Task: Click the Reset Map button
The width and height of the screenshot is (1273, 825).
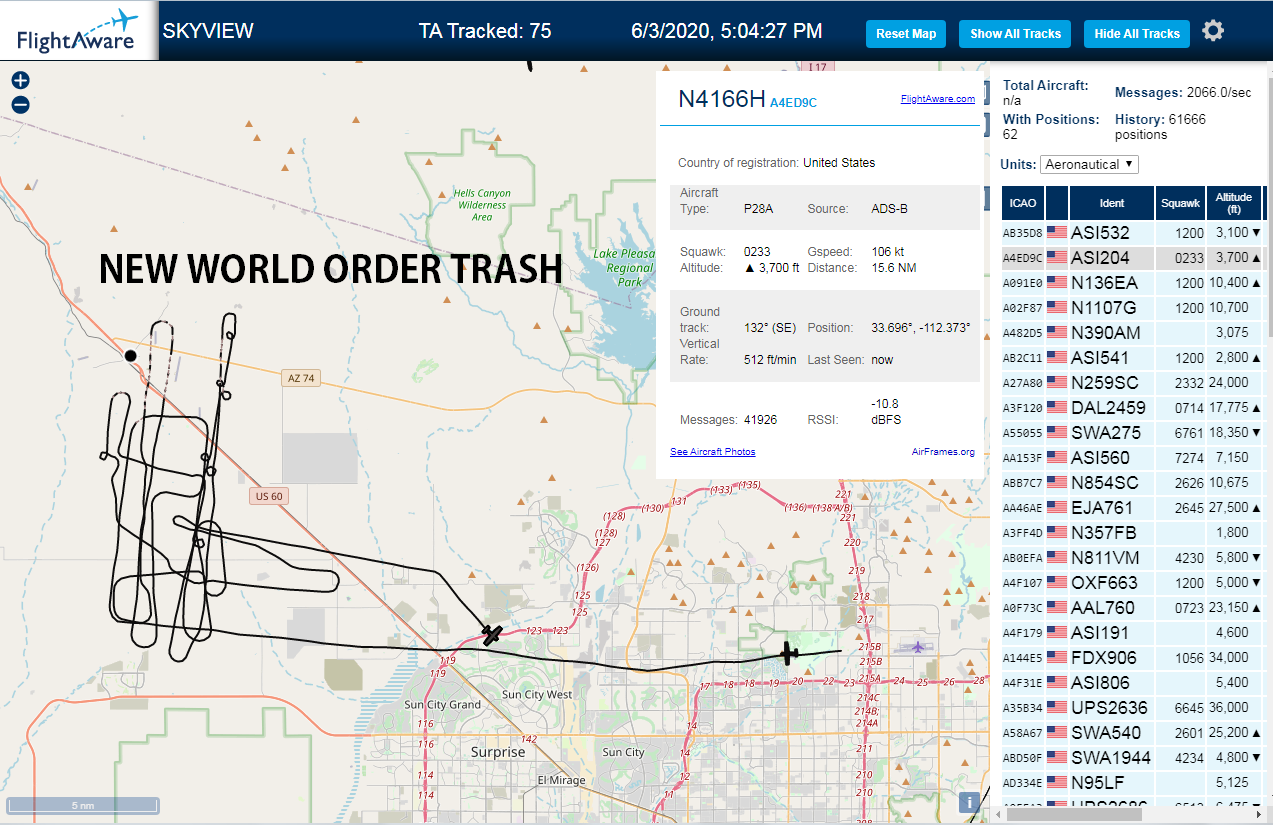Action: [x=906, y=33]
